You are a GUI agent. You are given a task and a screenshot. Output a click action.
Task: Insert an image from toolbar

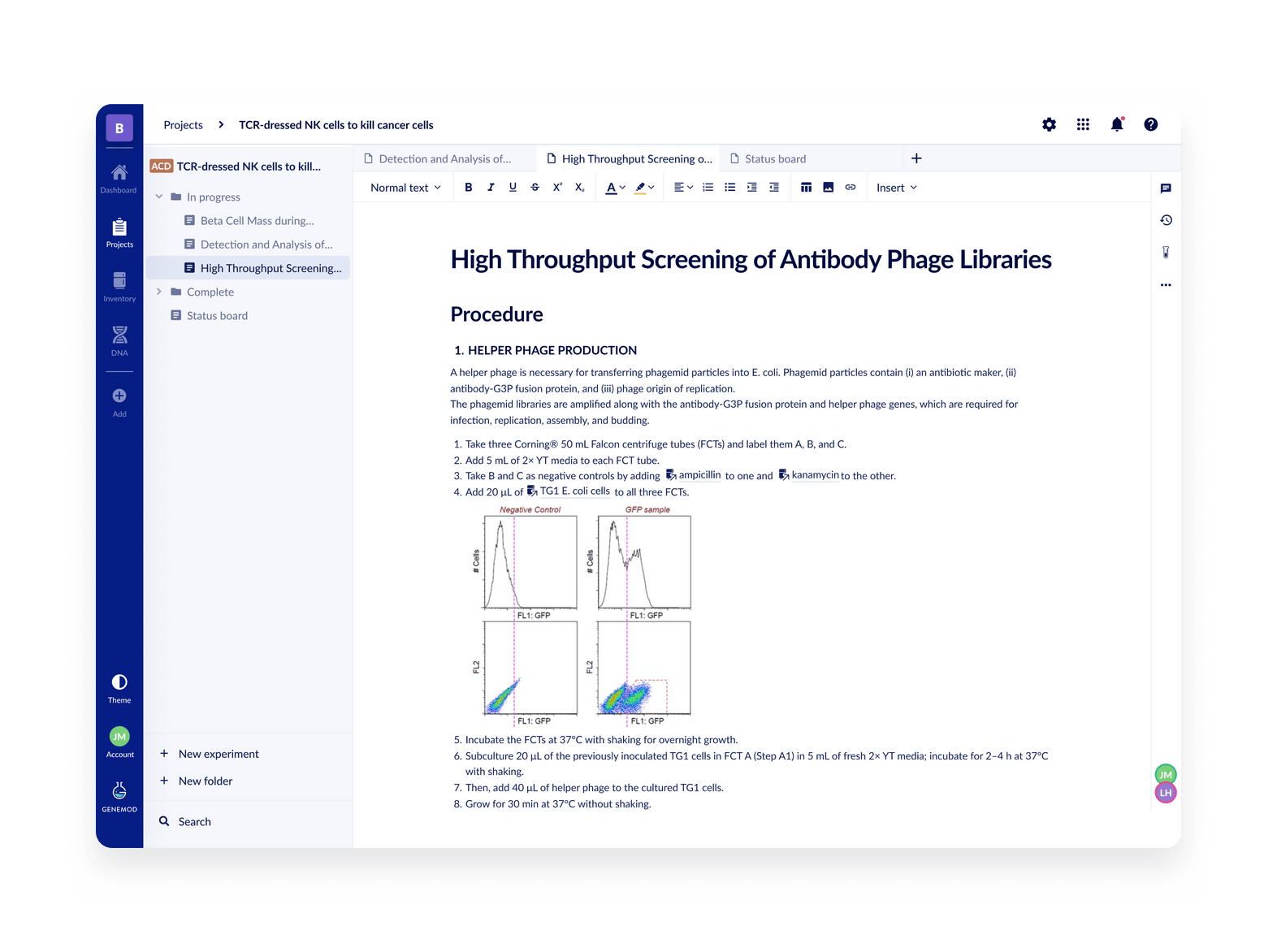828,187
